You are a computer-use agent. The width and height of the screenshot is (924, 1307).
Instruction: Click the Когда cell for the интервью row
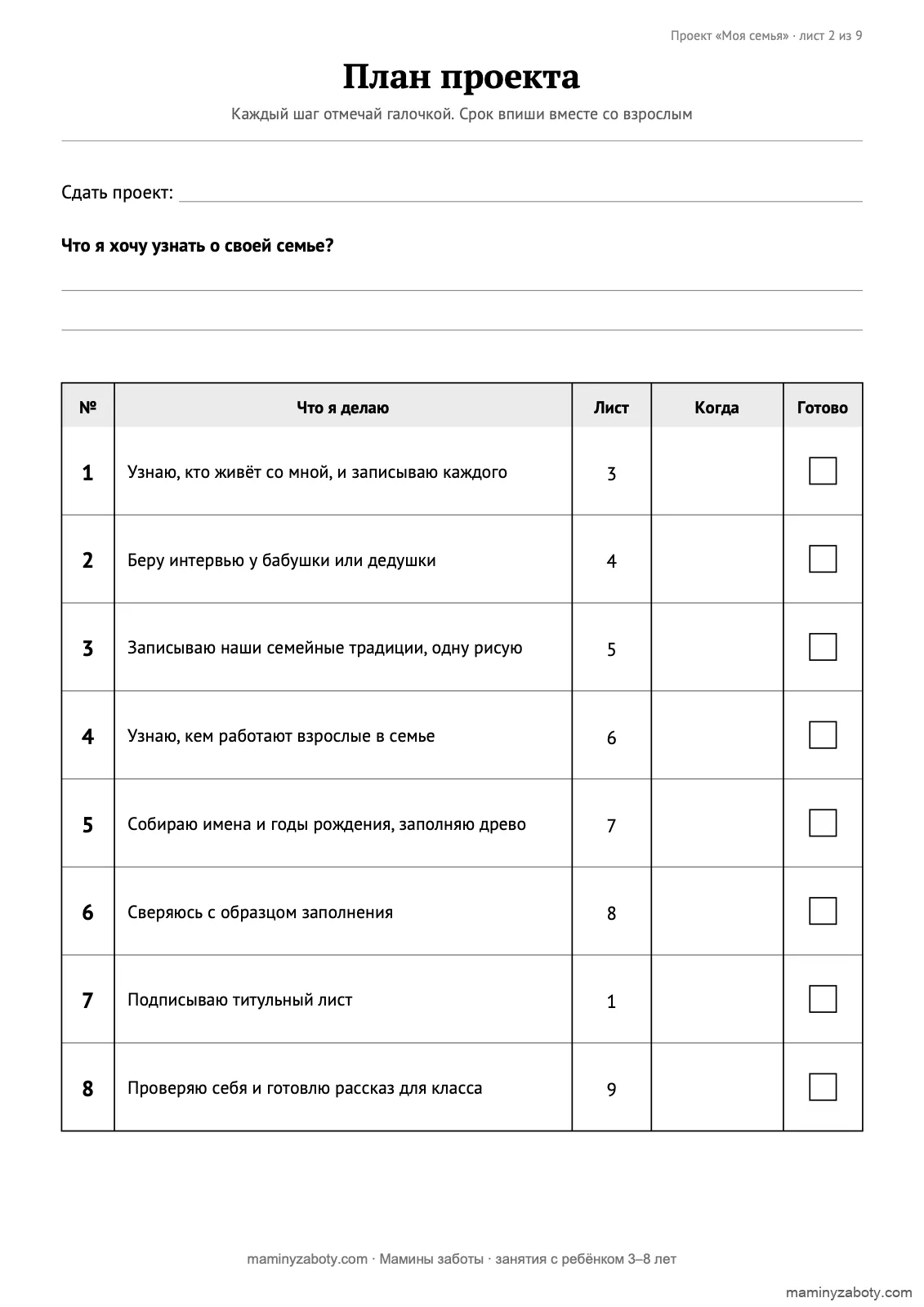(716, 560)
